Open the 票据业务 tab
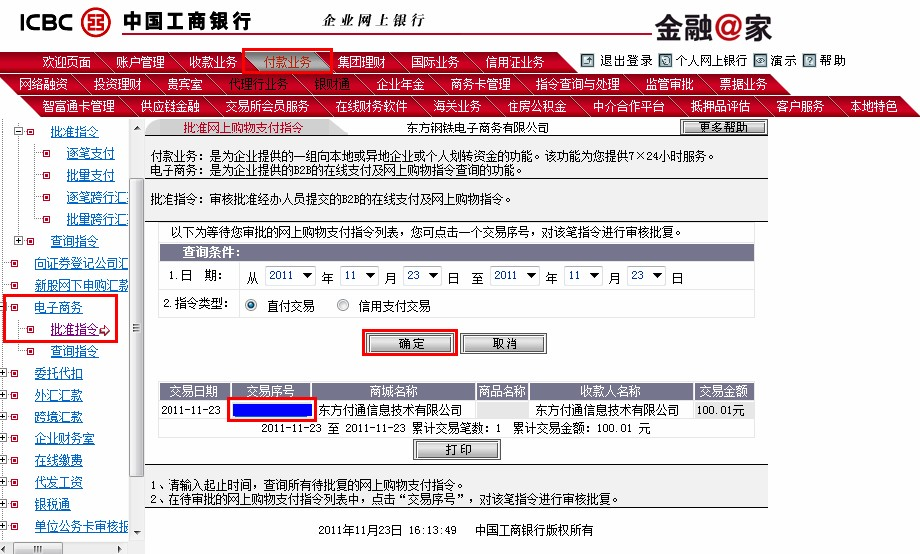920x554 pixels. (743, 85)
